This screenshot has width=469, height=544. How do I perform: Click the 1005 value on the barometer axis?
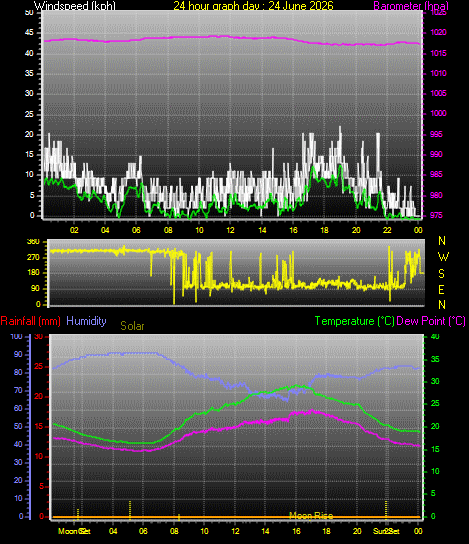click(x=438, y=93)
